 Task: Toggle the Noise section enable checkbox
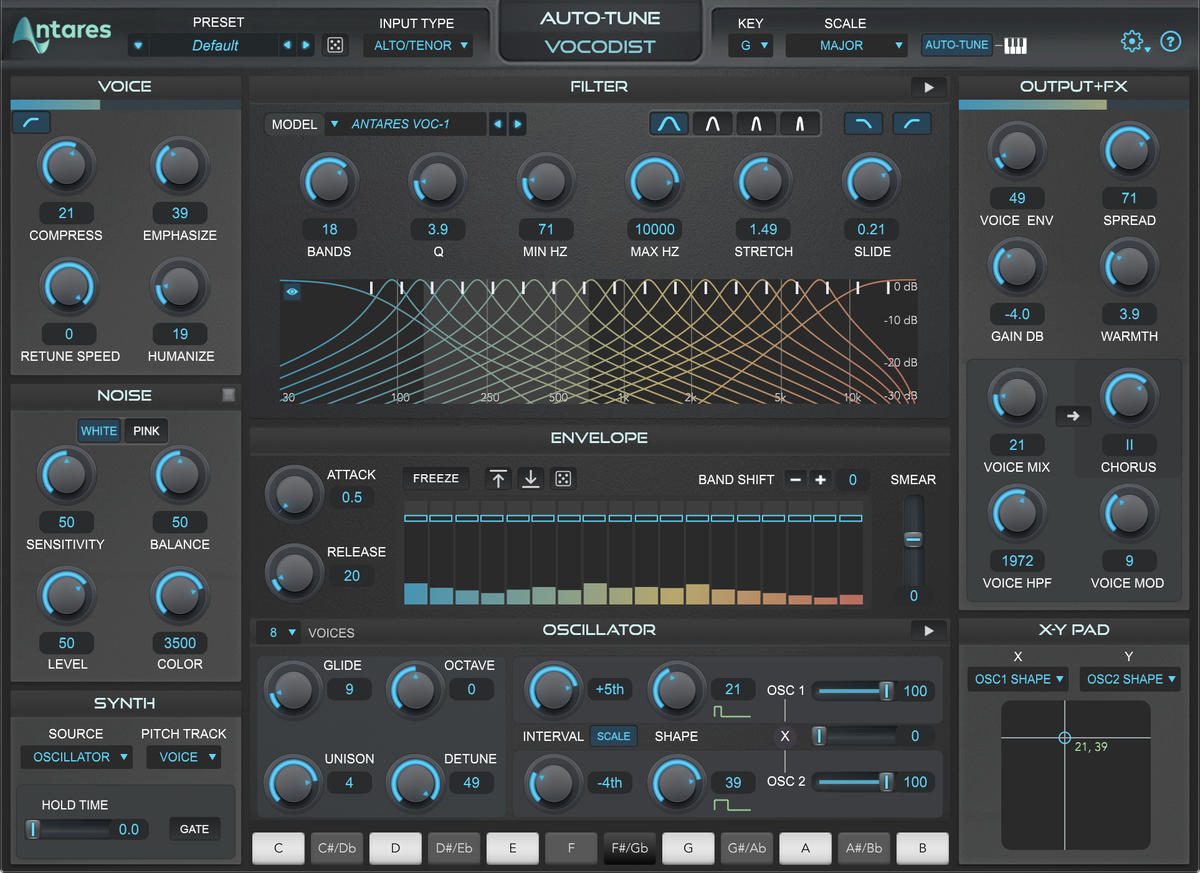(229, 396)
